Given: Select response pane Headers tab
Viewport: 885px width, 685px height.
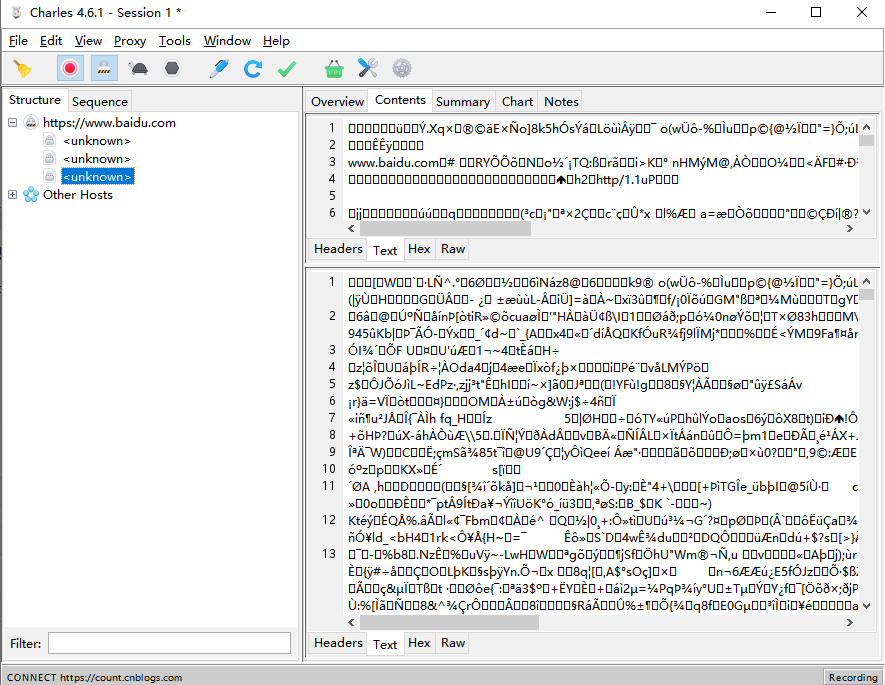Looking at the screenshot, I should coord(338,643).
